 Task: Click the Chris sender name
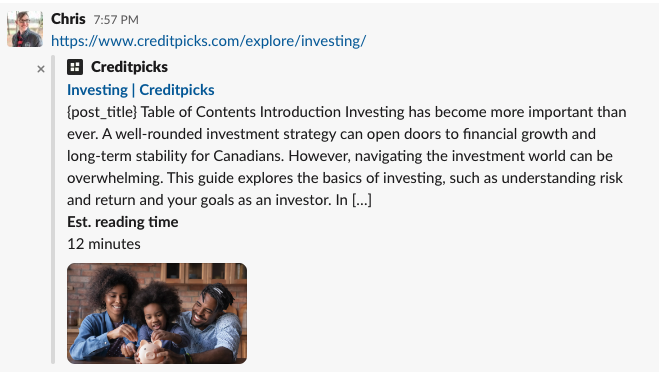click(68, 19)
